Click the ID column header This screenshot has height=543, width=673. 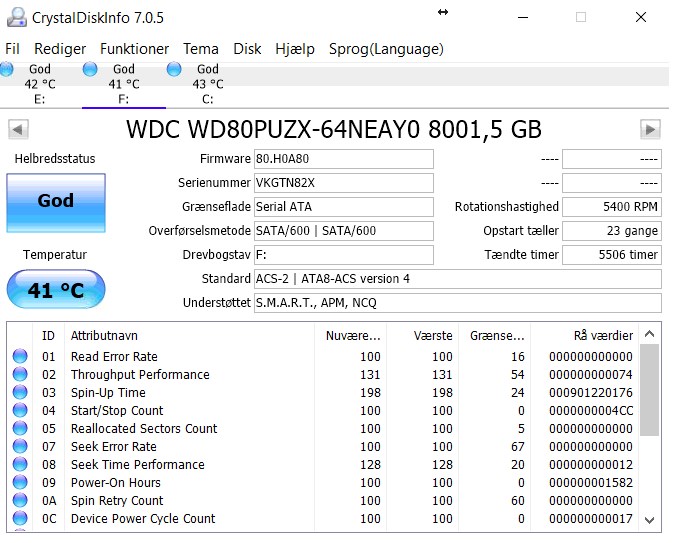point(49,336)
